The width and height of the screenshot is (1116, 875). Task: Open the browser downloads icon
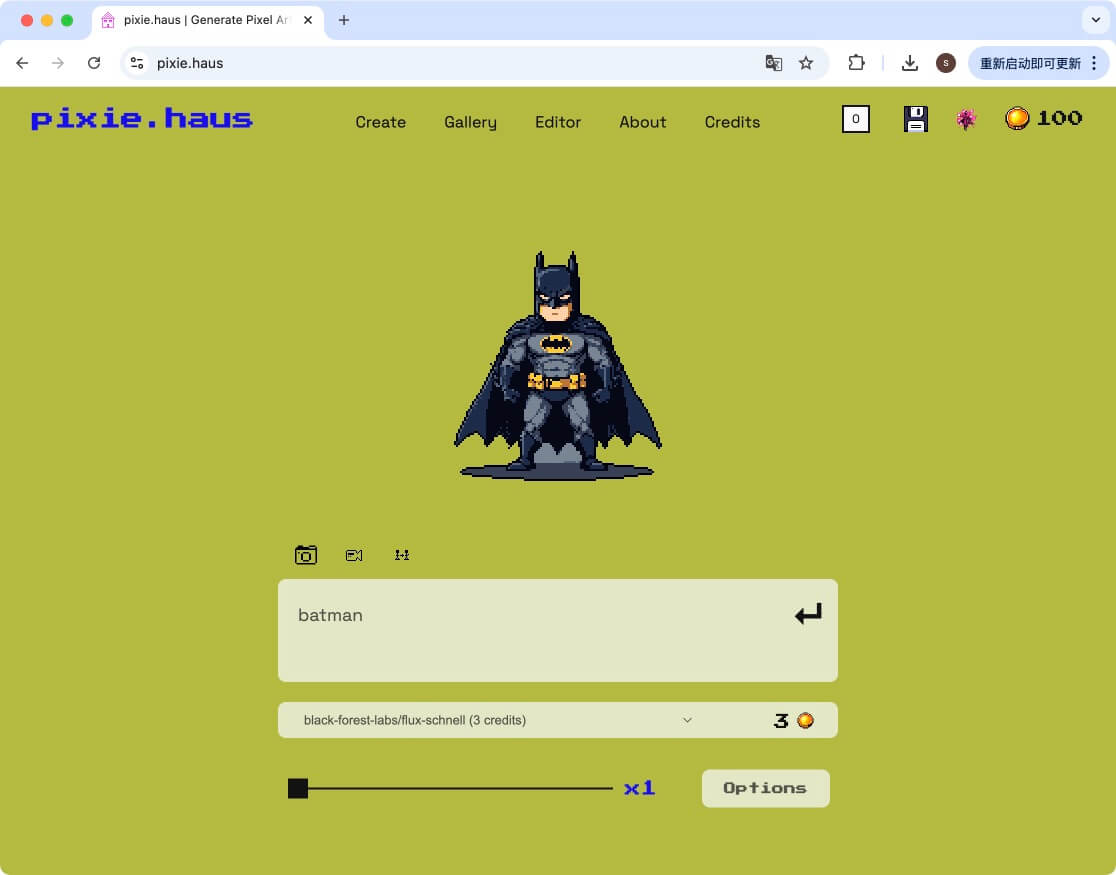[x=909, y=63]
